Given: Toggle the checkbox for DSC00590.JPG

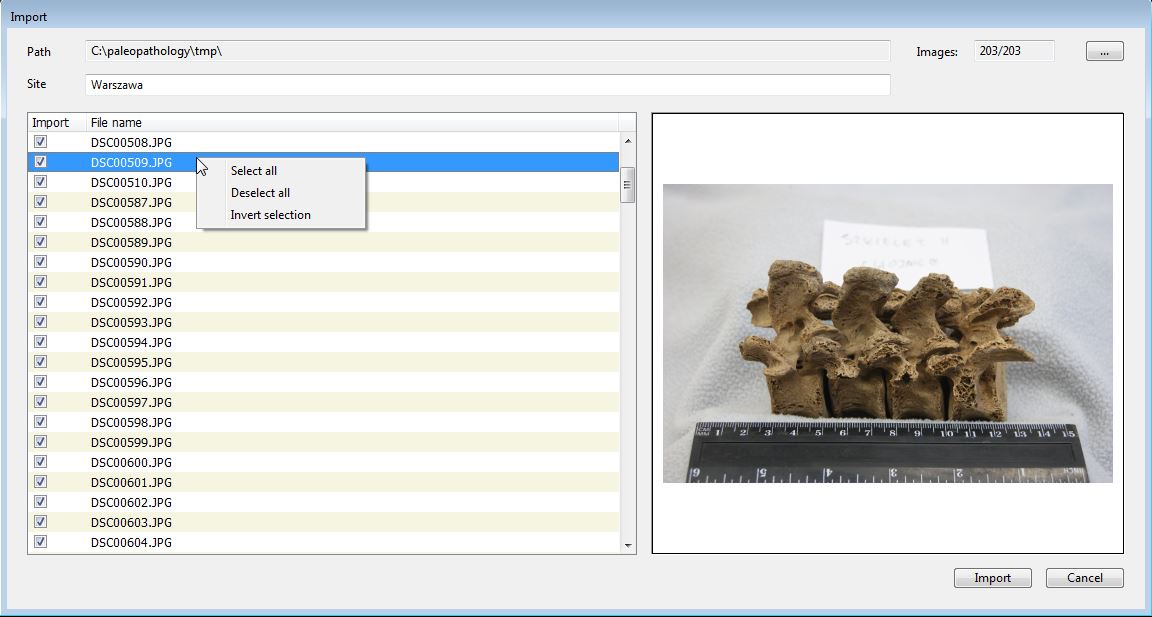Looking at the screenshot, I should (x=41, y=262).
